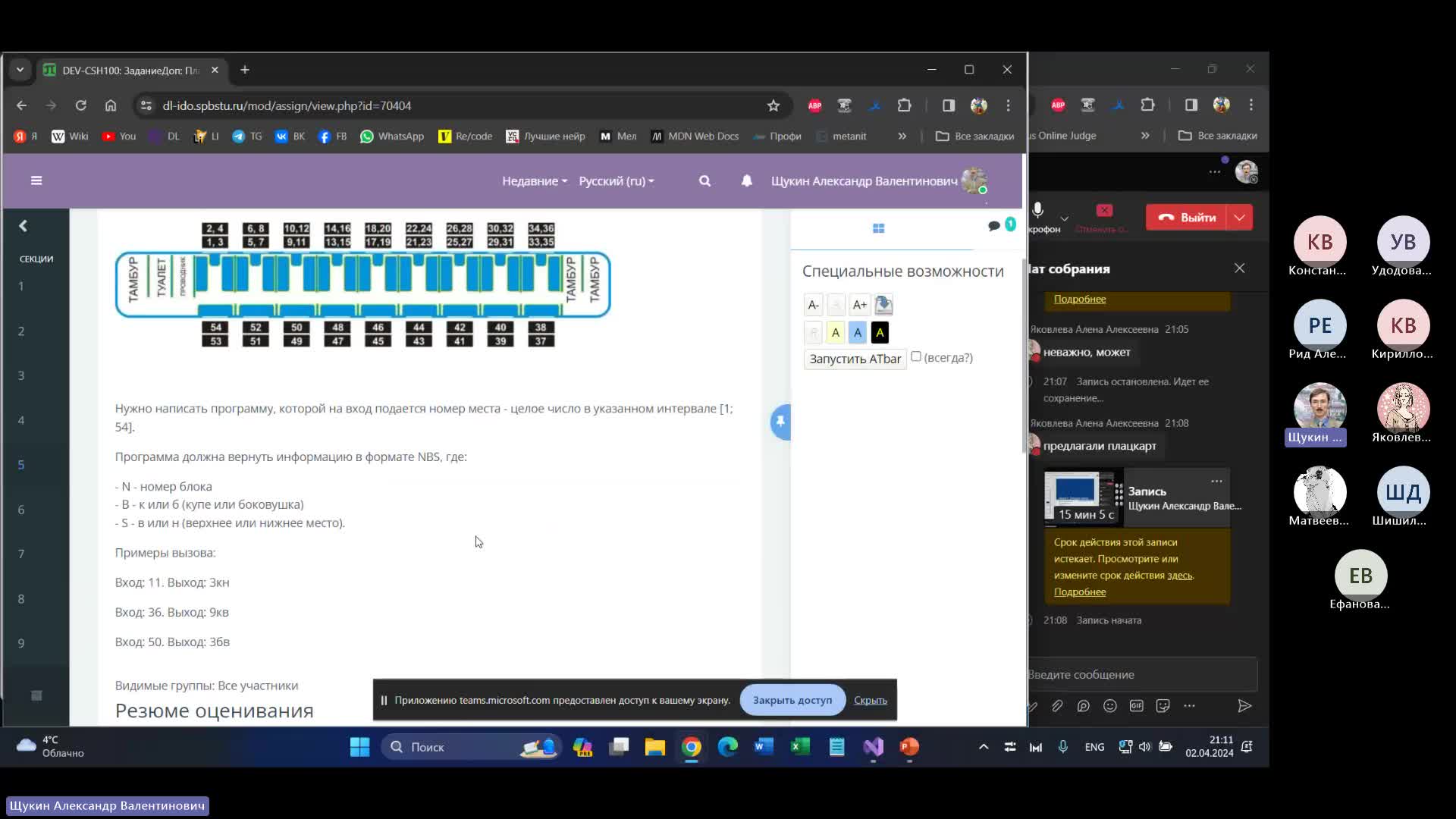Attach a file in the Teams chat
Viewport: 1456px width, 819px height.
[x=1057, y=706]
